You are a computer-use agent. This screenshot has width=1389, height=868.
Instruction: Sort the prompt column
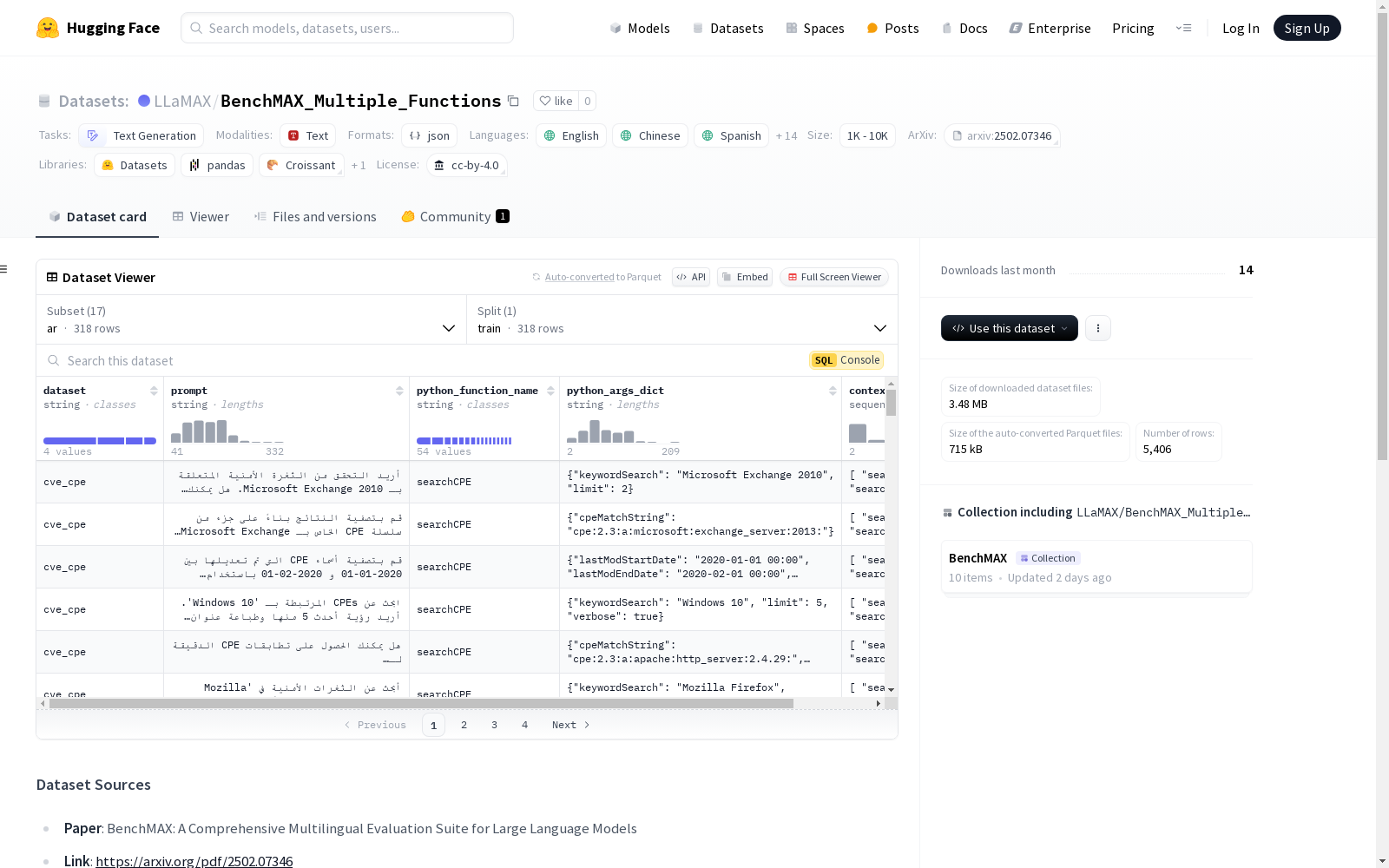tap(399, 391)
